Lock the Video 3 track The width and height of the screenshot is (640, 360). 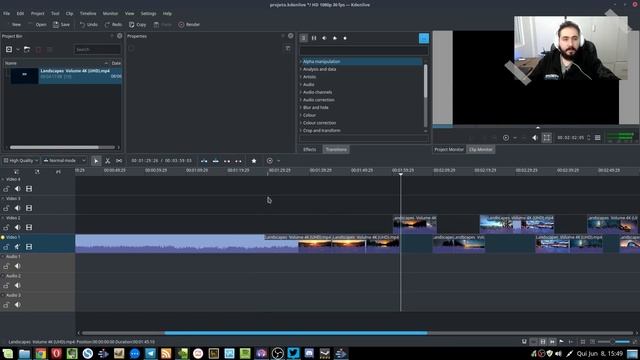pos(6,208)
